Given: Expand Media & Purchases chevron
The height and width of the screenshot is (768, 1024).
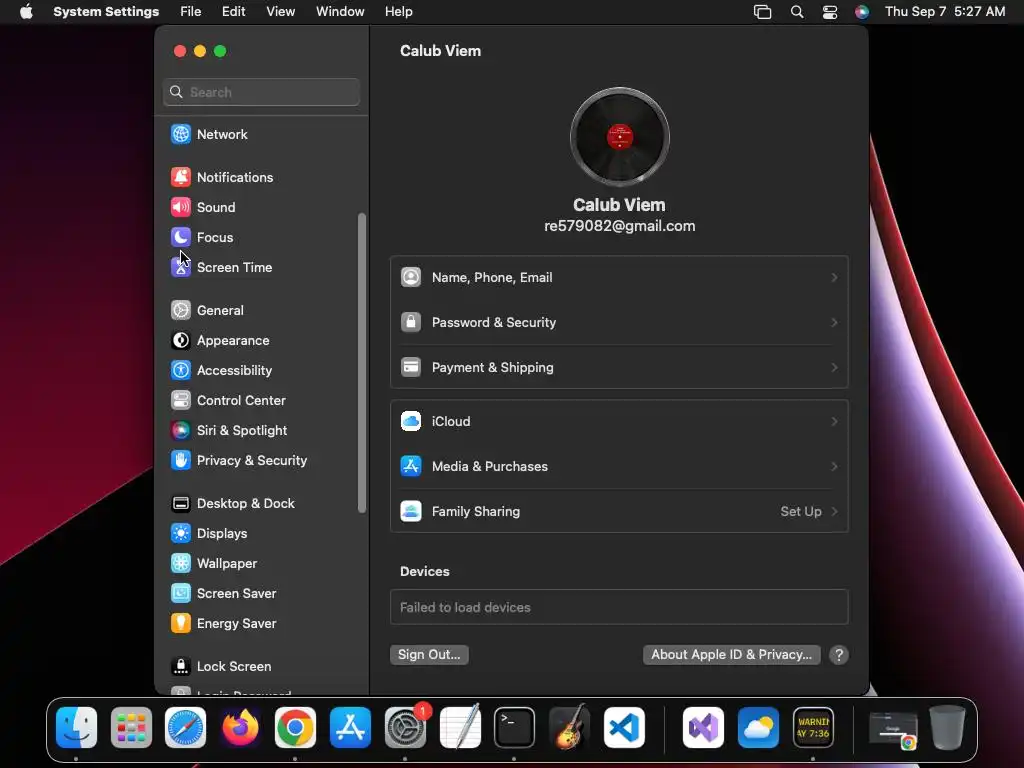Looking at the screenshot, I should (x=834, y=466).
